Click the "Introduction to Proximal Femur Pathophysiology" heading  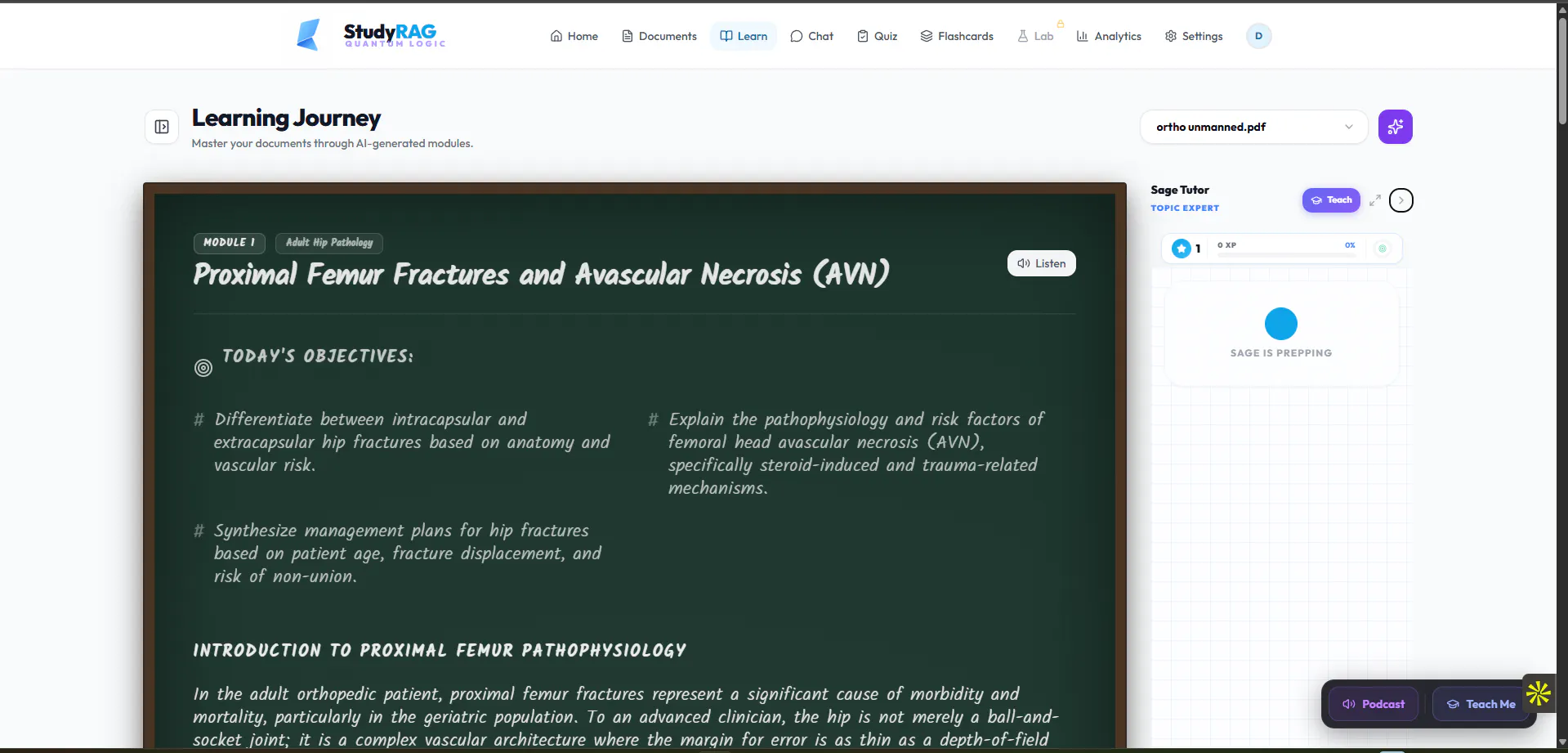440,651
